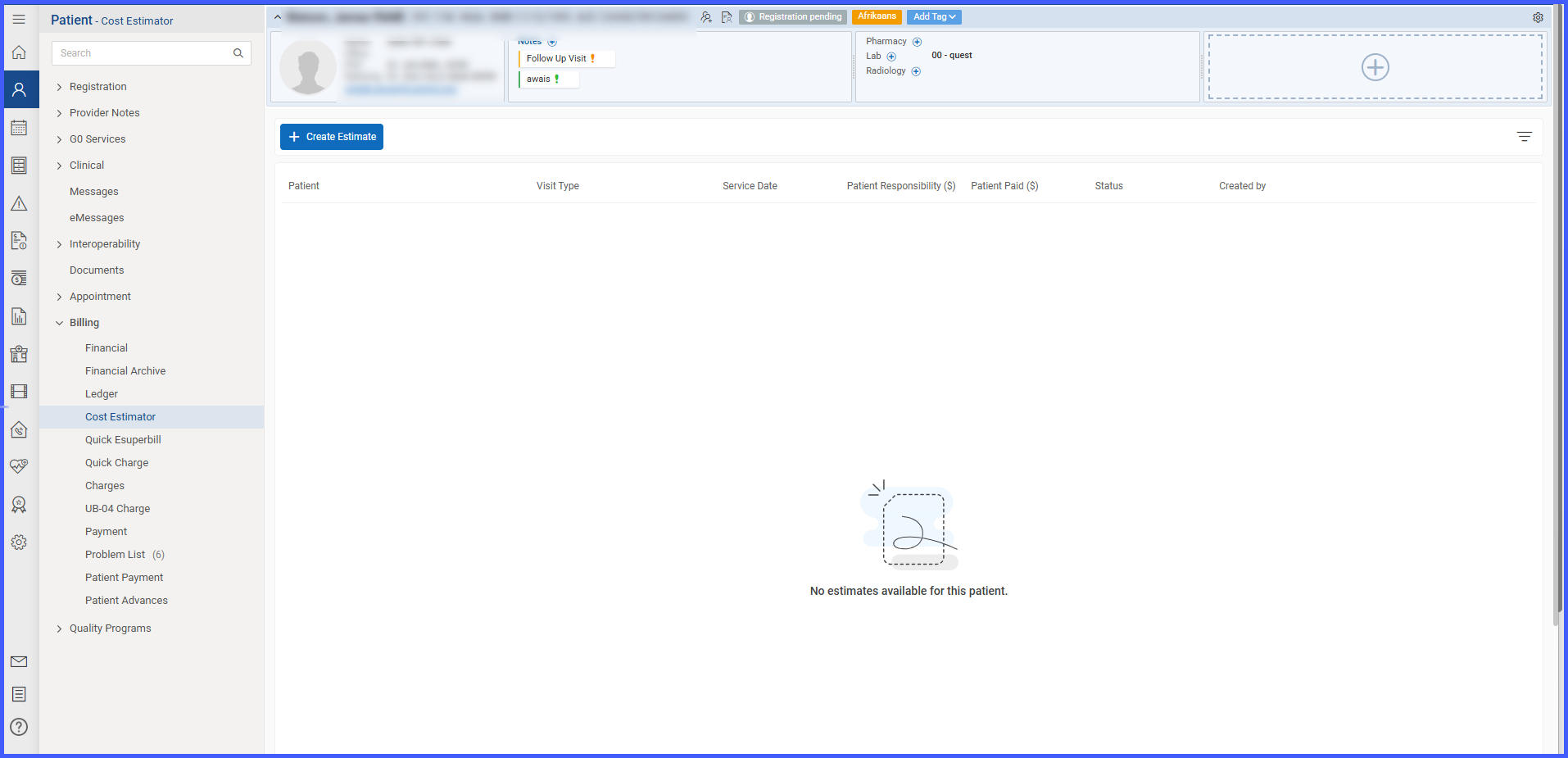The height and width of the screenshot is (758, 1568).
Task: Open the calendar icon in left sidebar
Action: tap(19, 127)
